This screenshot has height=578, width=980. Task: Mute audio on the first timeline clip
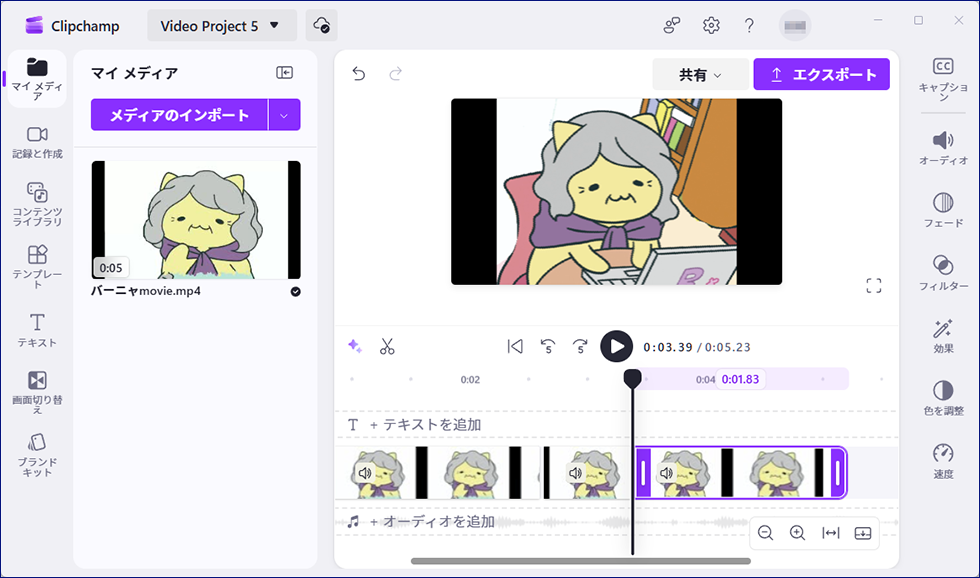(366, 473)
